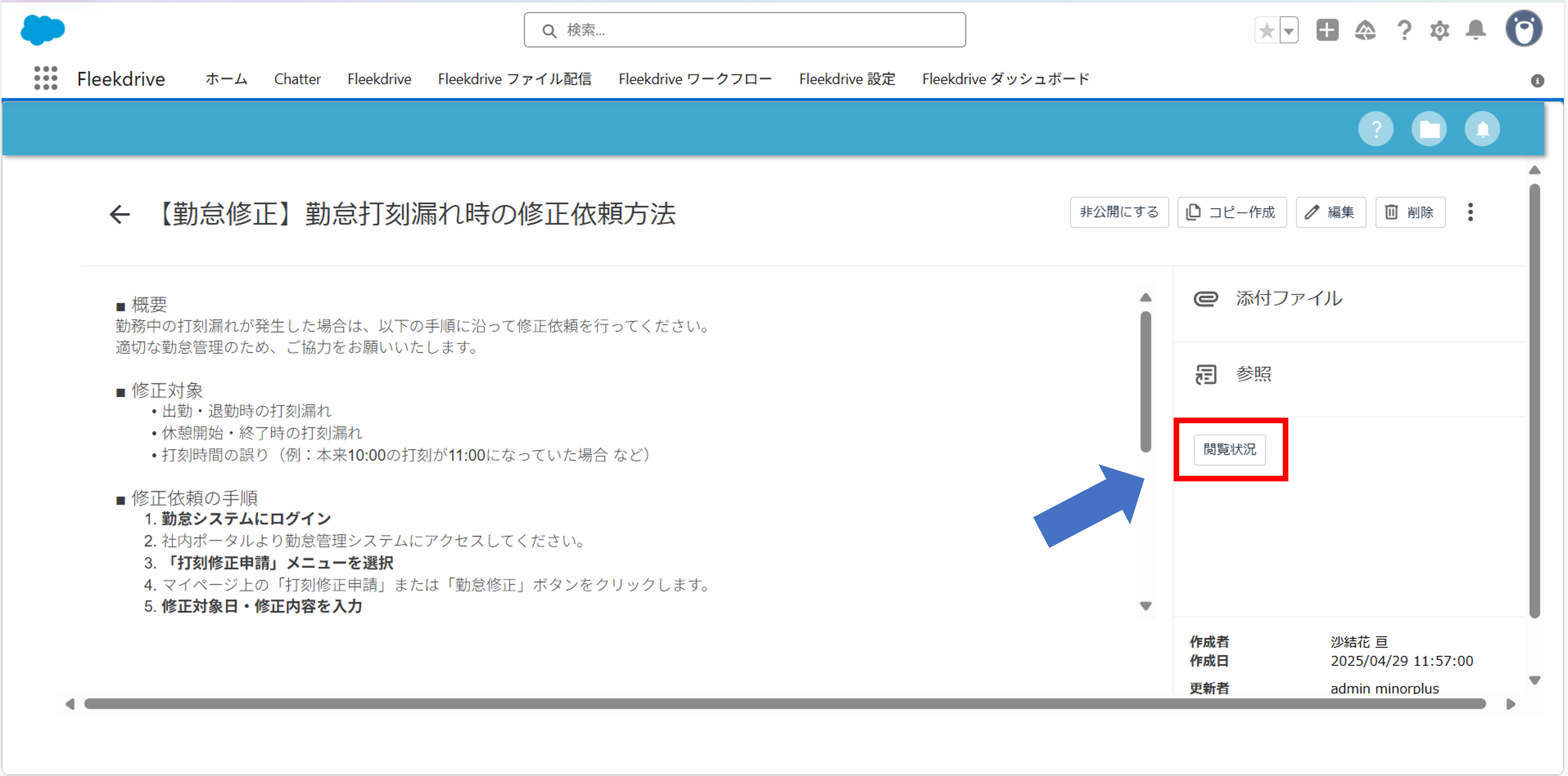
Task: Click the page scrollbar down arrow
Action: pyautogui.click(x=1535, y=680)
